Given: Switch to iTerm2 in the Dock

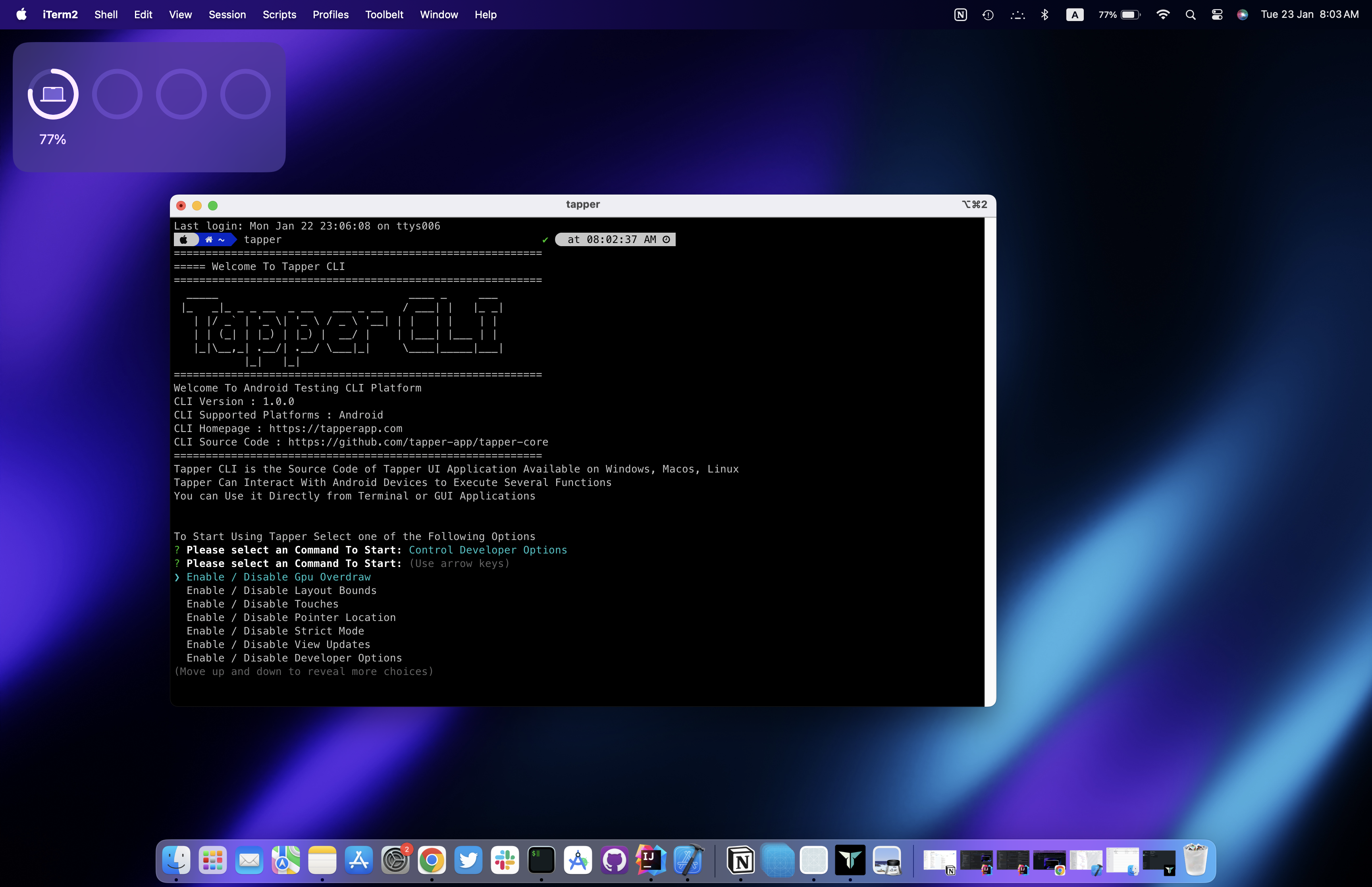Looking at the screenshot, I should tap(541, 860).
